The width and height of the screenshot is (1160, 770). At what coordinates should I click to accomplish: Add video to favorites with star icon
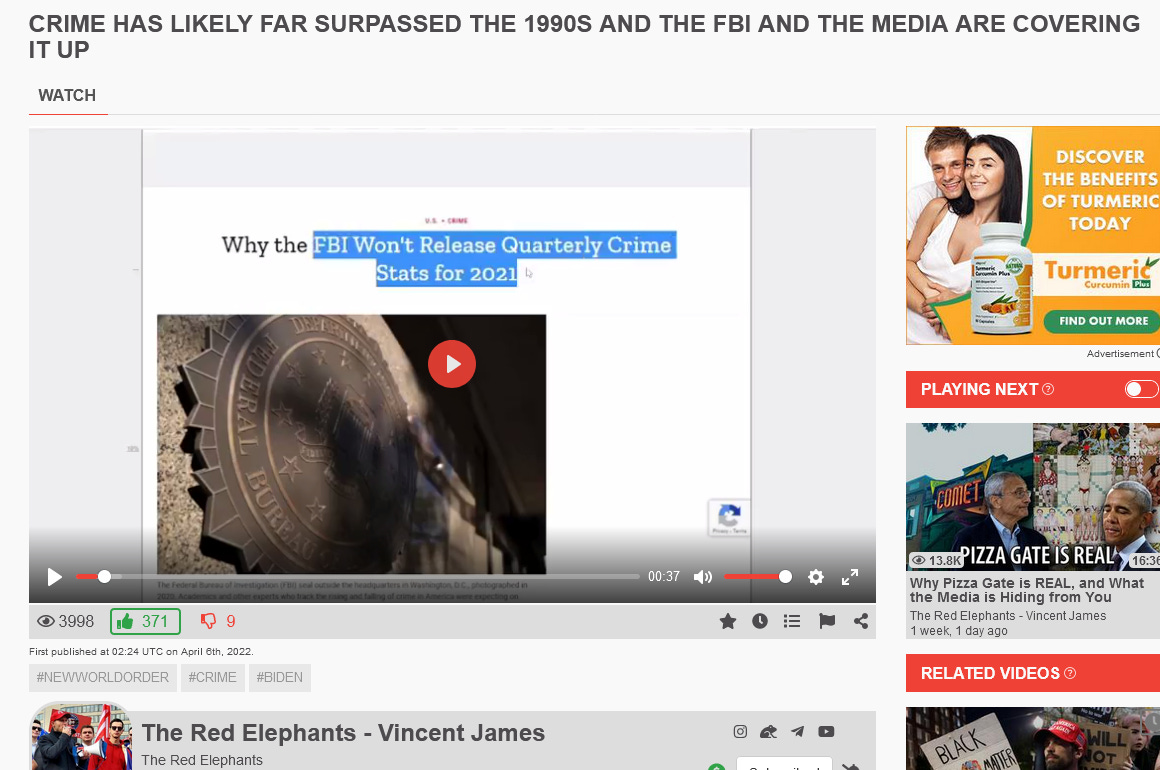[x=728, y=621]
